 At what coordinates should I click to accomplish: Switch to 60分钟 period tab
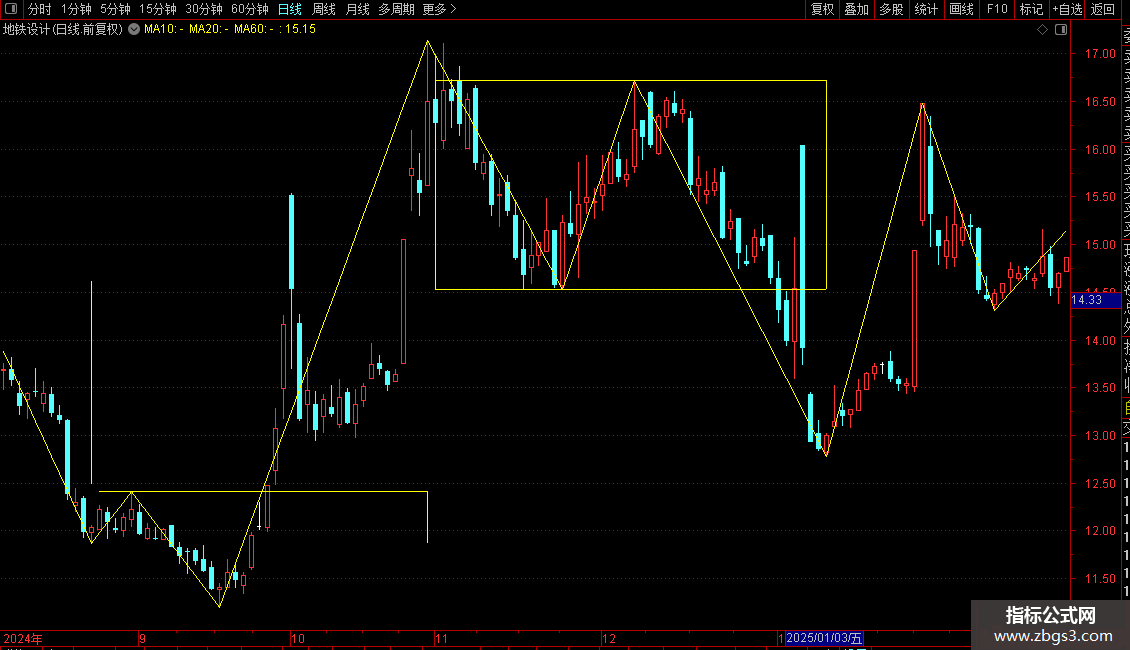pyautogui.click(x=250, y=9)
